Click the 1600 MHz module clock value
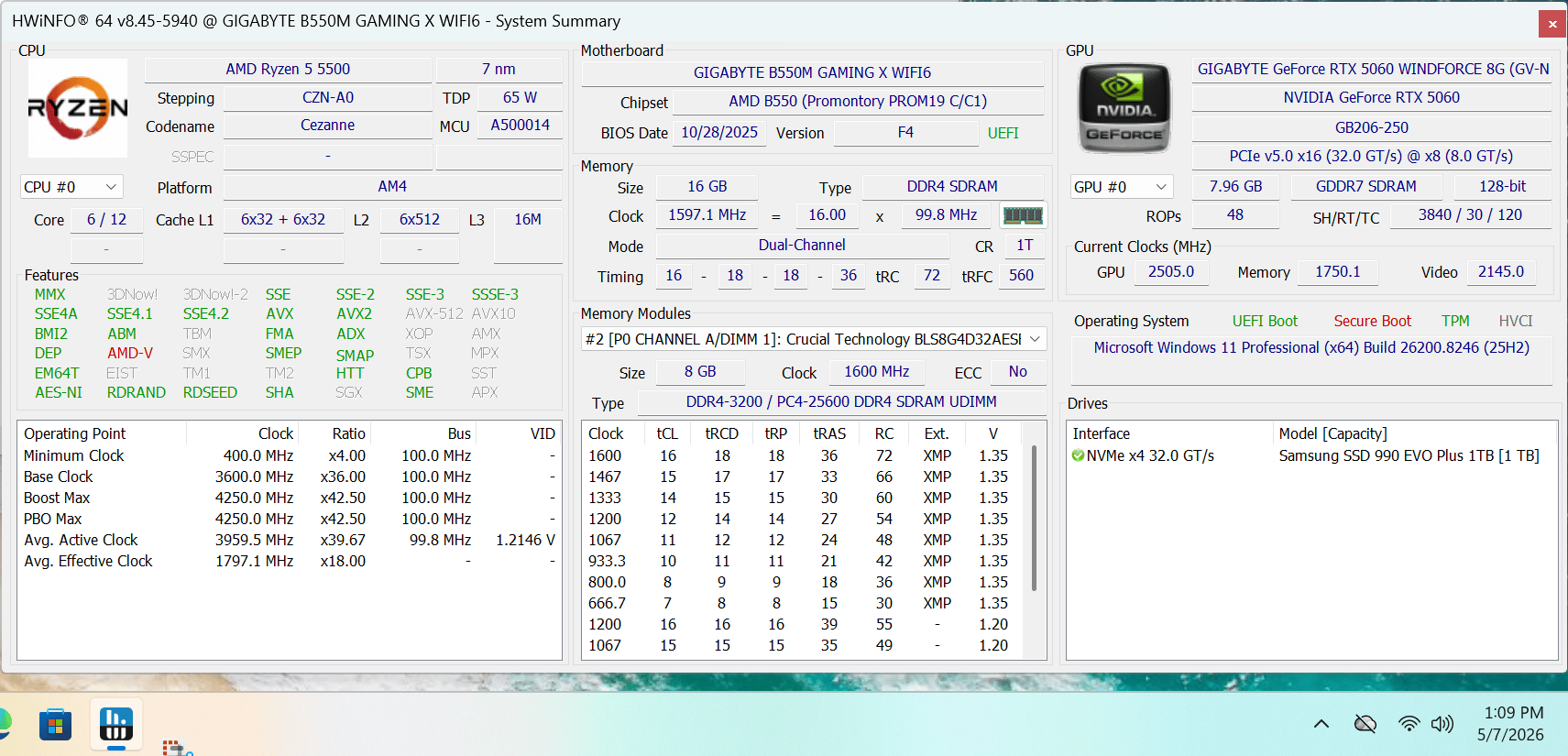The width and height of the screenshot is (1568, 756). click(876, 371)
